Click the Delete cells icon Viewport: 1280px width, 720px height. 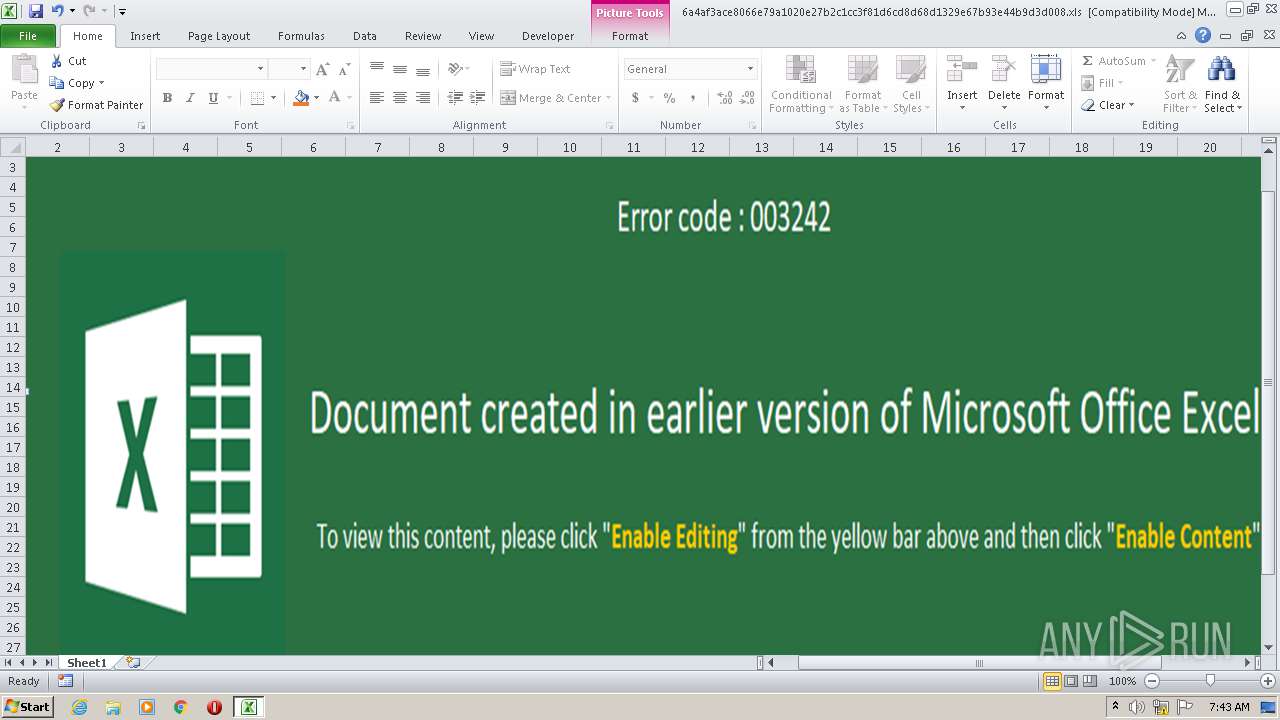point(1004,69)
